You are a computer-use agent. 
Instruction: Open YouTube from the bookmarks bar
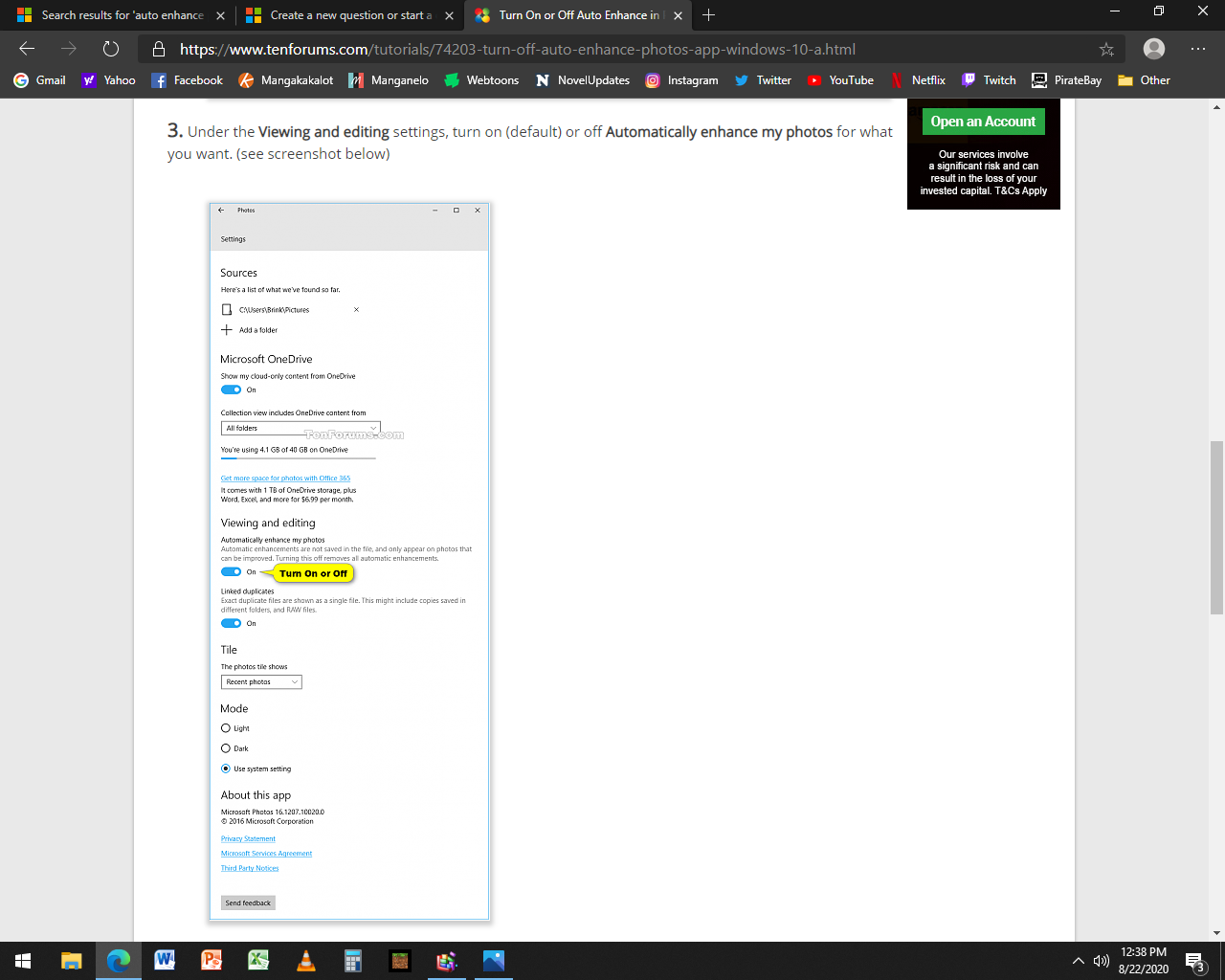coord(840,80)
